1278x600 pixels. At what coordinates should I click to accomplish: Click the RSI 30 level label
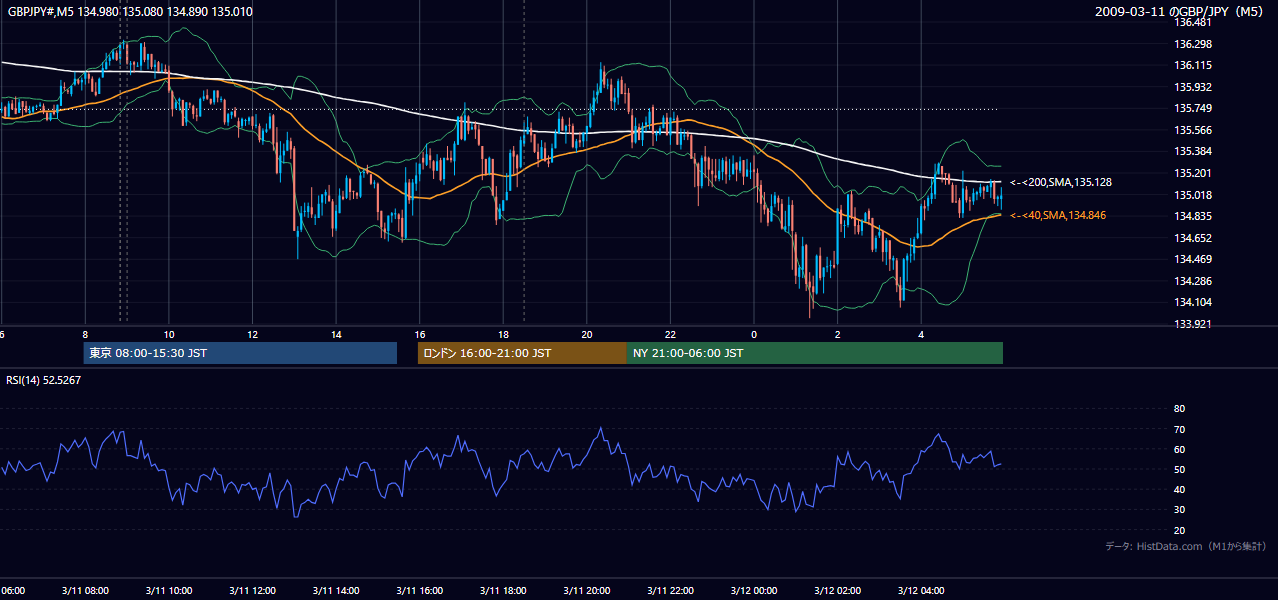[1179, 510]
